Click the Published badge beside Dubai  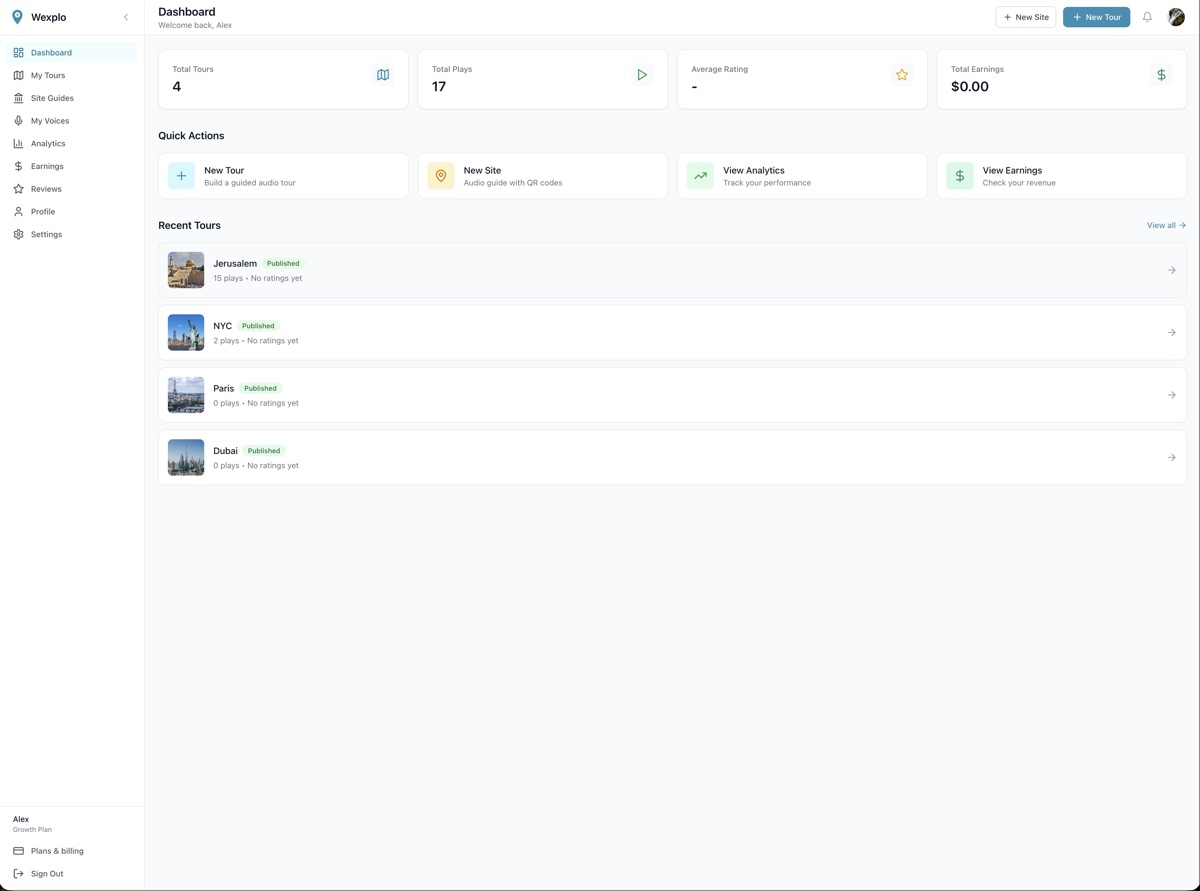pyautogui.click(x=264, y=451)
